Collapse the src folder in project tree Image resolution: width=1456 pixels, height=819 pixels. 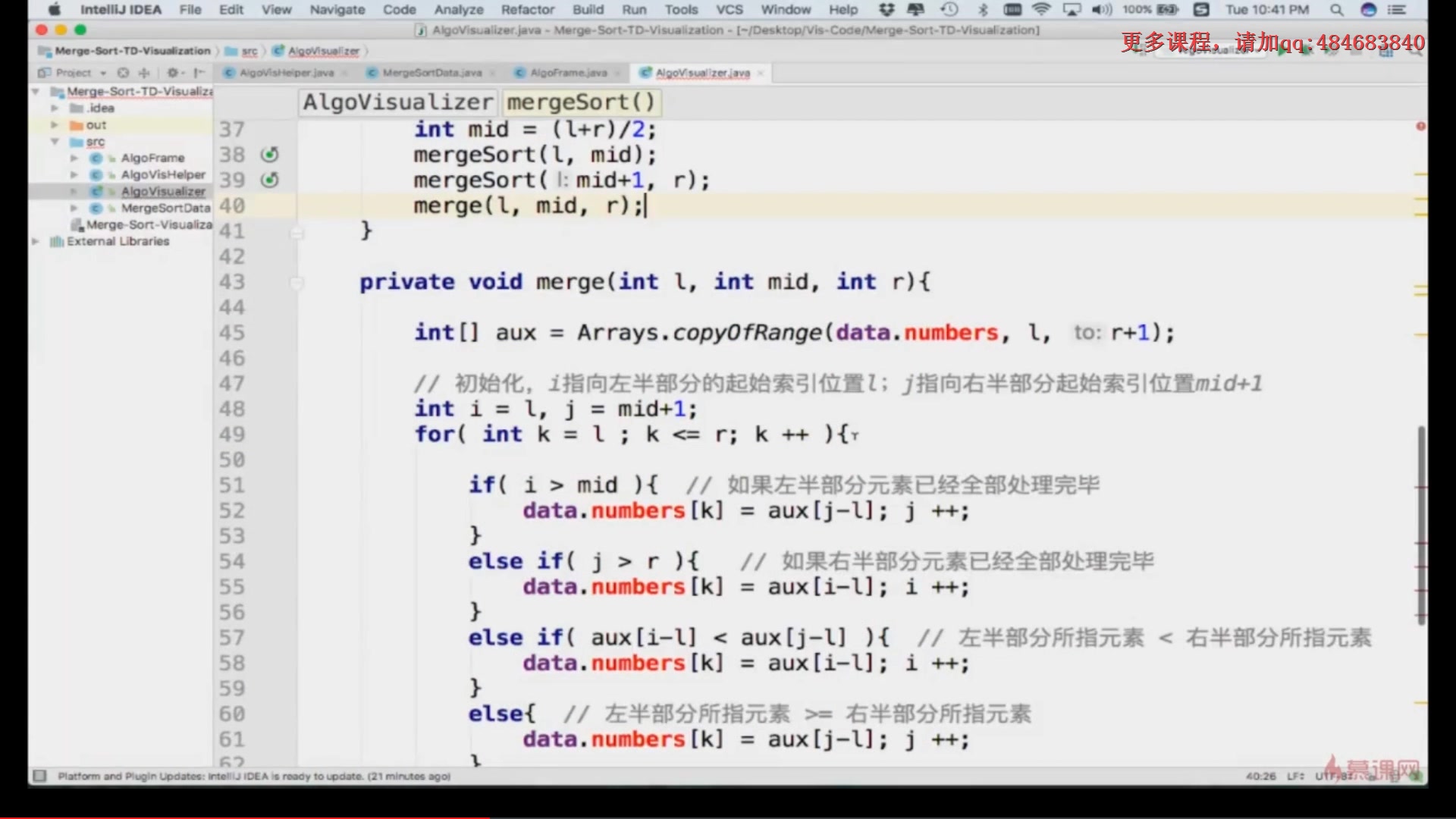coord(55,142)
